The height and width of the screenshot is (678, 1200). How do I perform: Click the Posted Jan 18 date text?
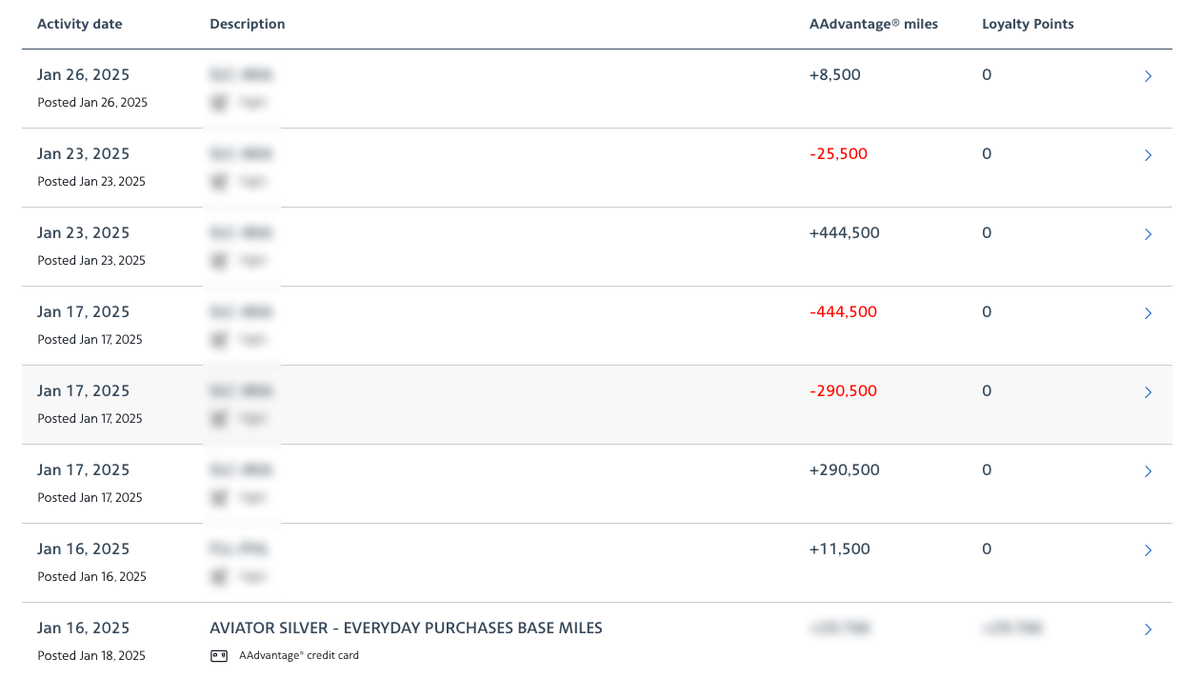92,655
